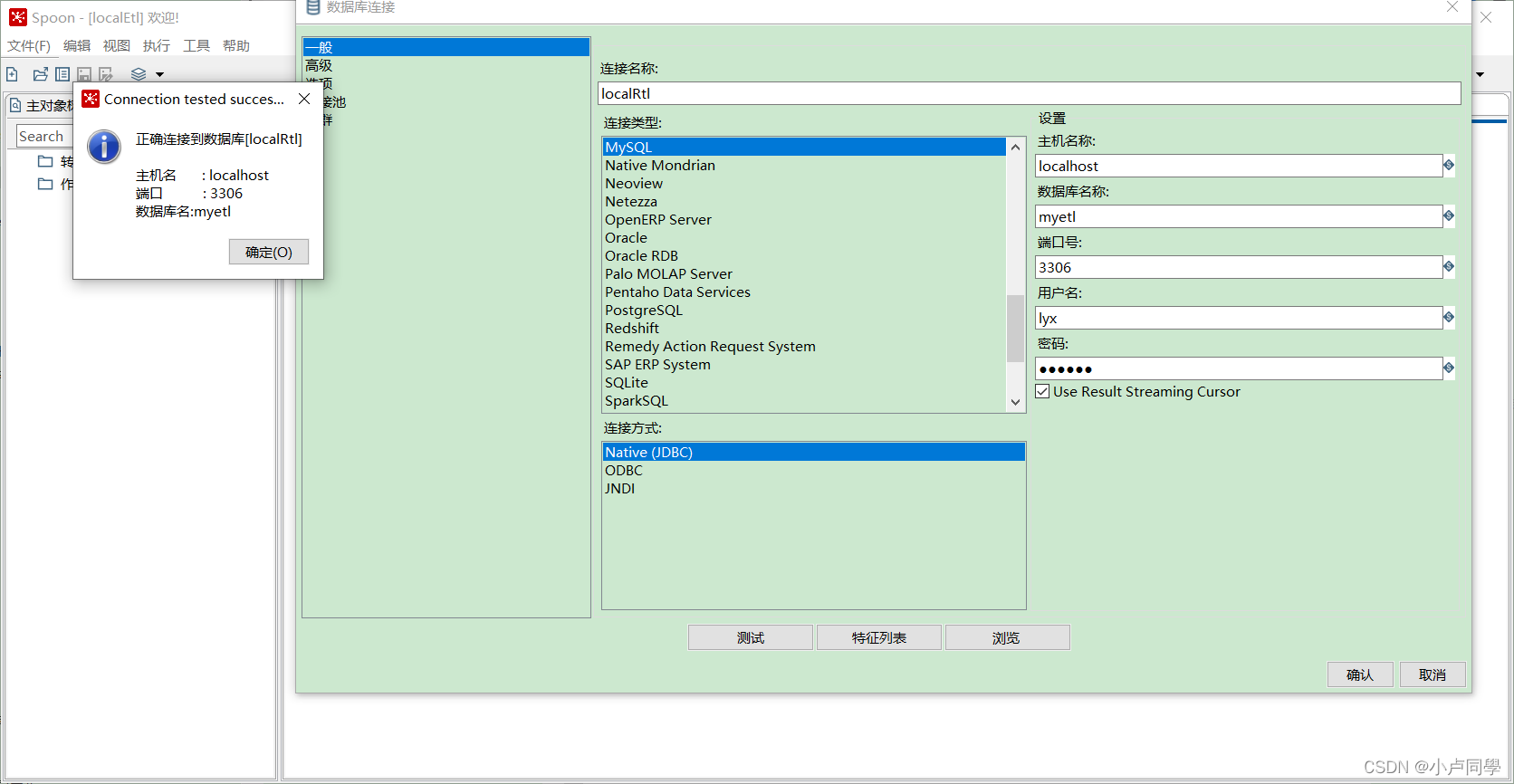The image size is (1514, 784).
Task: Select ODBC in the access method list
Action: [x=814, y=470]
